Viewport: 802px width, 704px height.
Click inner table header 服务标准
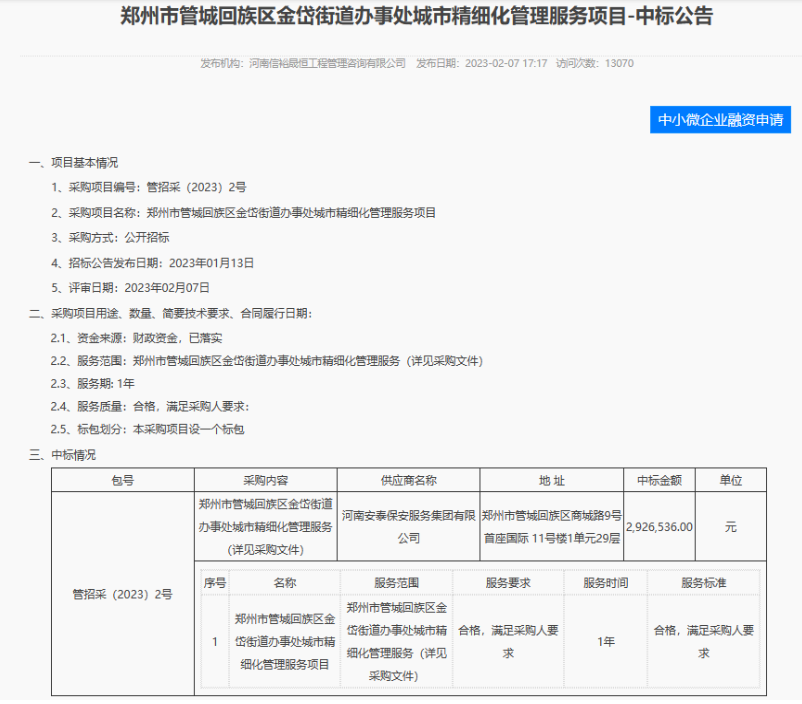(703, 582)
